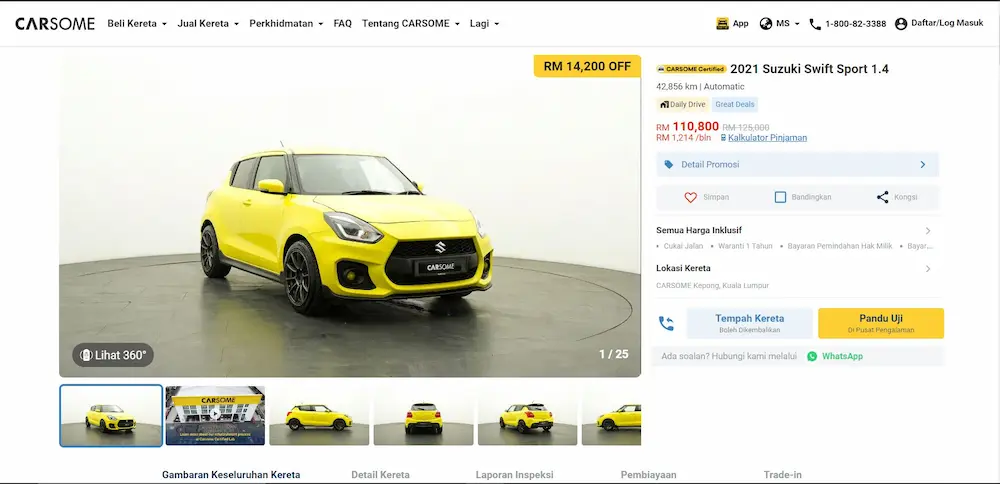
Task: Click Daftar/Log Masuk link
Action: point(947,24)
